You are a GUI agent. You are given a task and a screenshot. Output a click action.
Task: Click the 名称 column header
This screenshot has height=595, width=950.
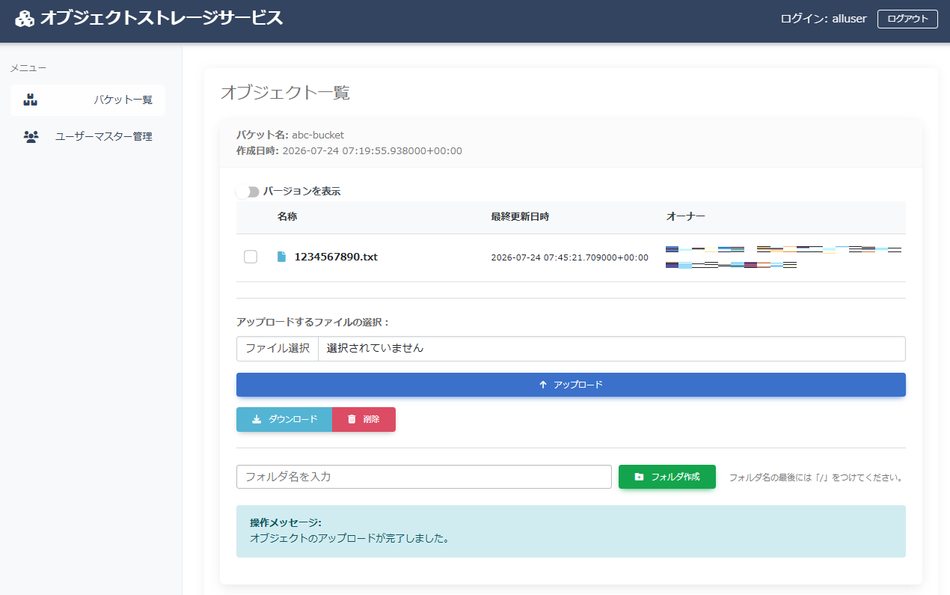point(287,216)
